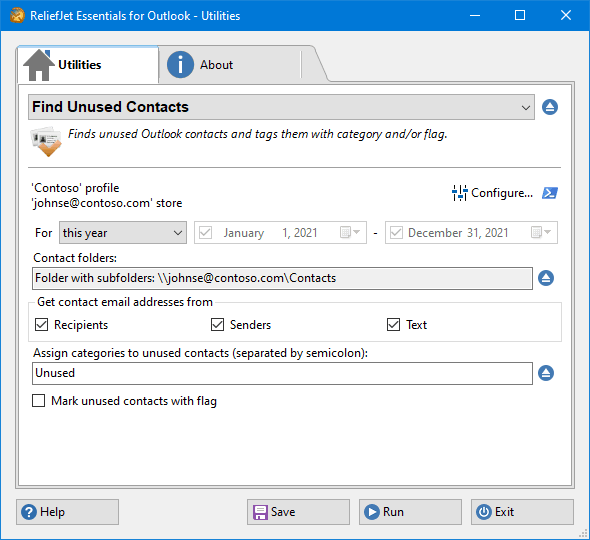Screen dimensions: 590x540
Task: Click the eject icon beside categories field
Action: (x=546, y=373)
